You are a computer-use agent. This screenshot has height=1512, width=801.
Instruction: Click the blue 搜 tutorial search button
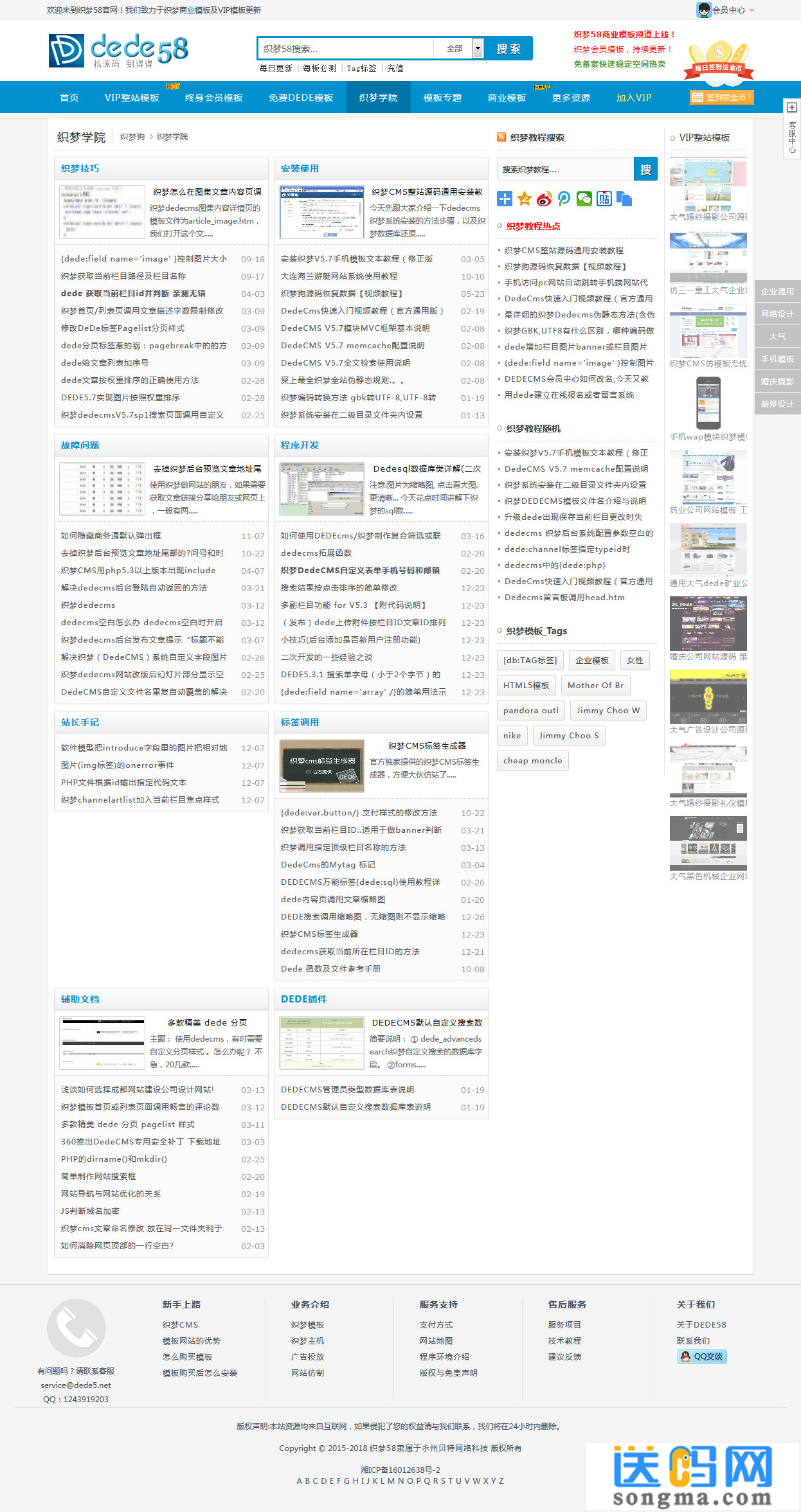click(x=645, y=169)
